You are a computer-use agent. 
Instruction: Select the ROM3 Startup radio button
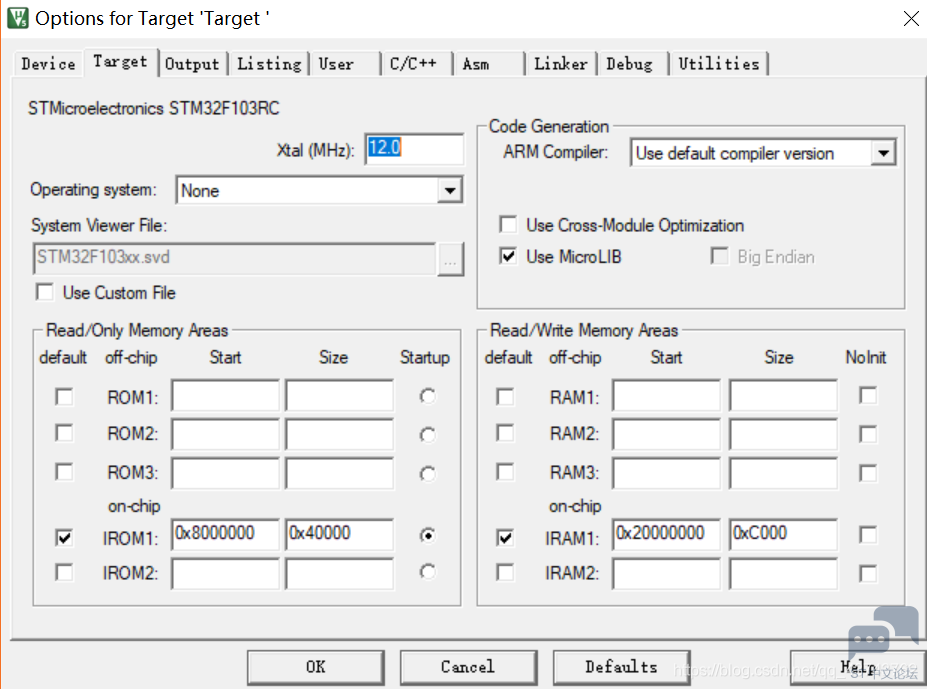427,474
